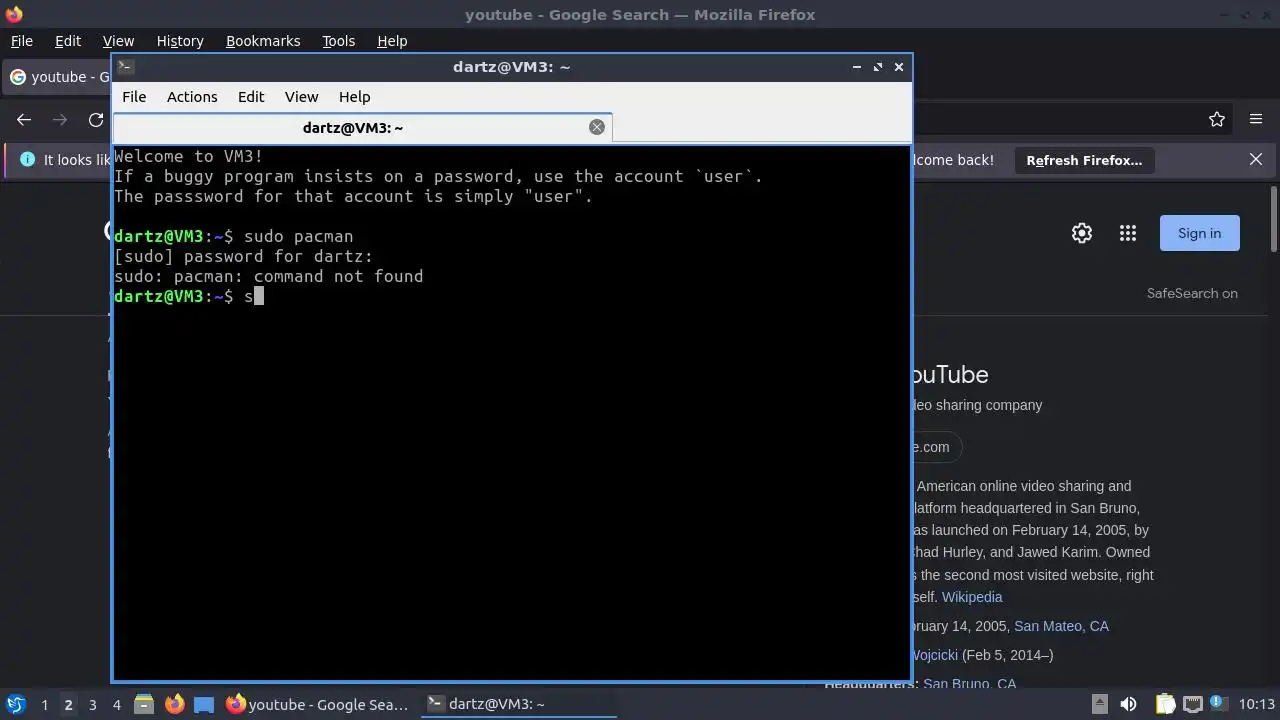Screen dimensions: 1280x720
Task: Bookmark this page with the star icon
Action: [x=1217, y=120]
